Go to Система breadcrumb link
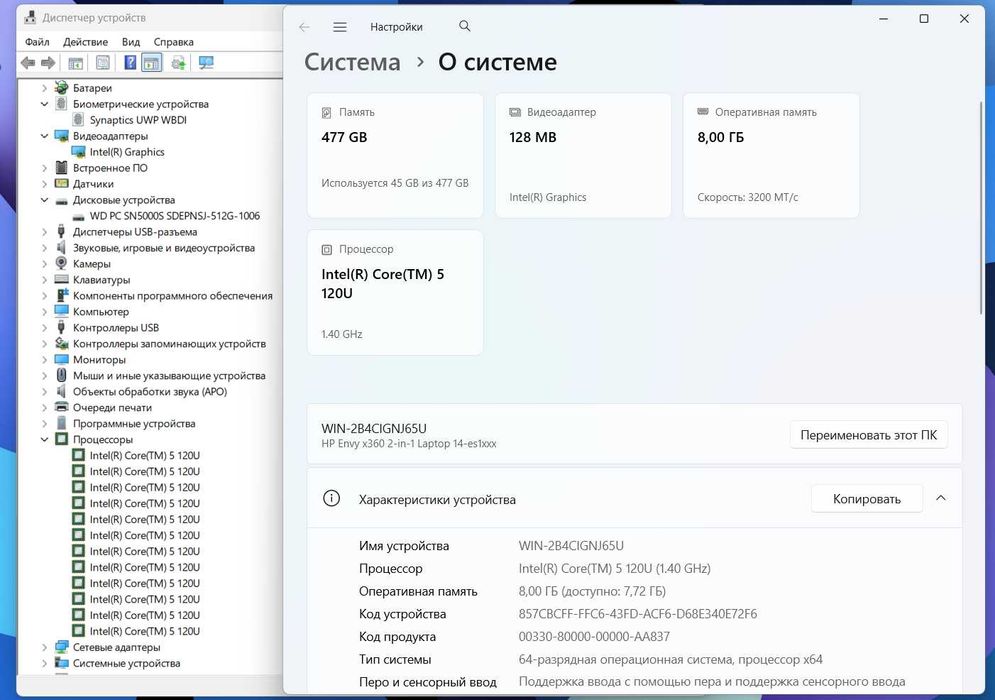The width and height of the screenshot is (995, 700). [x=352, y=62]
